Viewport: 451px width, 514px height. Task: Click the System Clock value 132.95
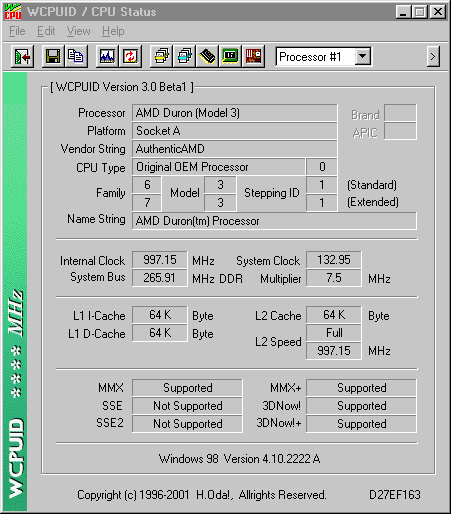pyautogui.click(x=334, y=260)
